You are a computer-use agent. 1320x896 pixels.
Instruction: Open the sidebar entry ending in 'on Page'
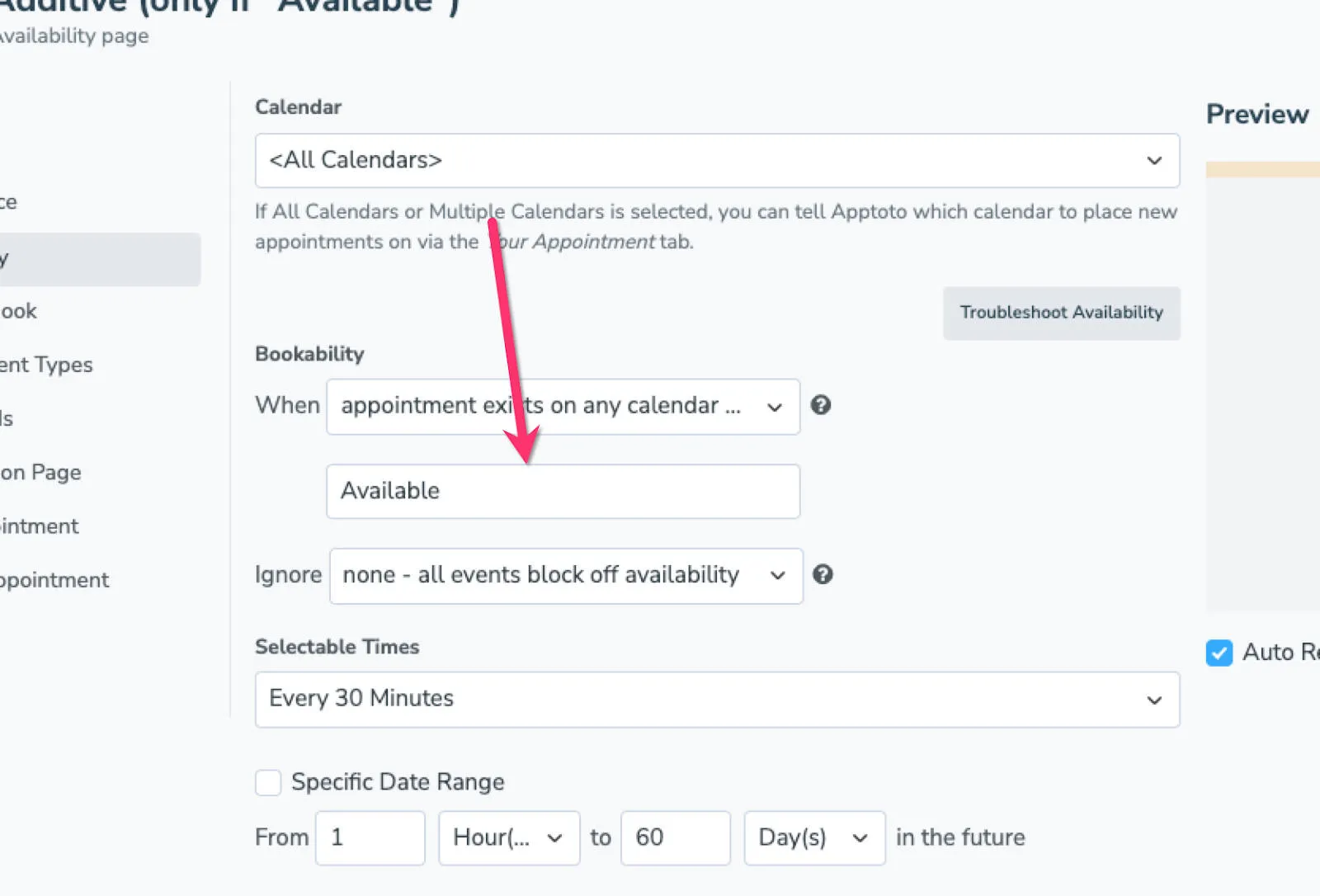pyautogui.click(x=40, y=472)
